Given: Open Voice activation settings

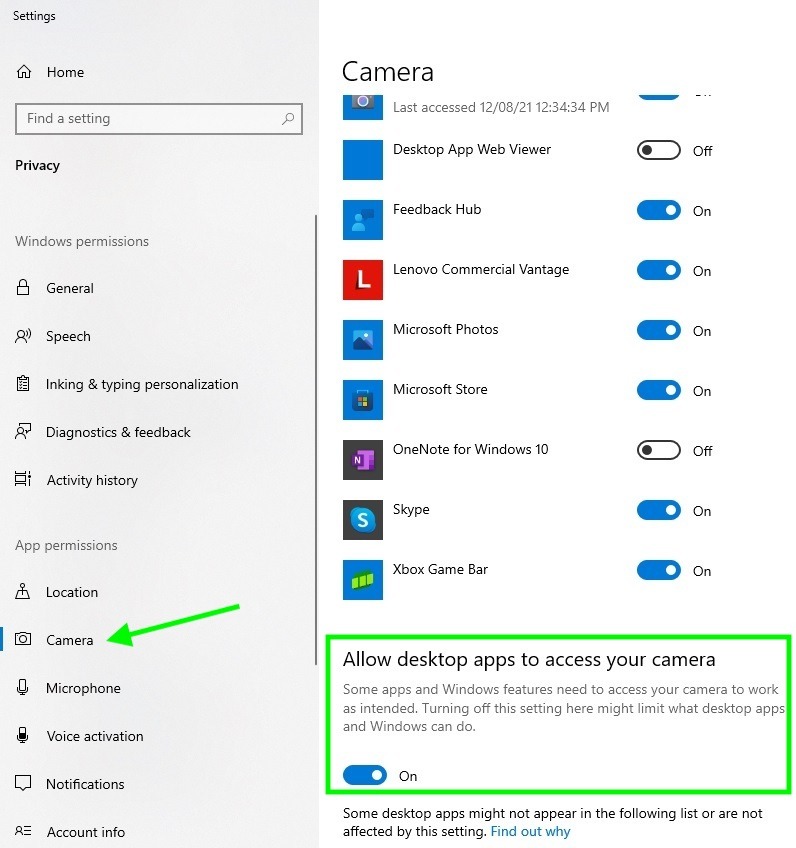Looking at the screenshot, I should click(x=95, y=736).
